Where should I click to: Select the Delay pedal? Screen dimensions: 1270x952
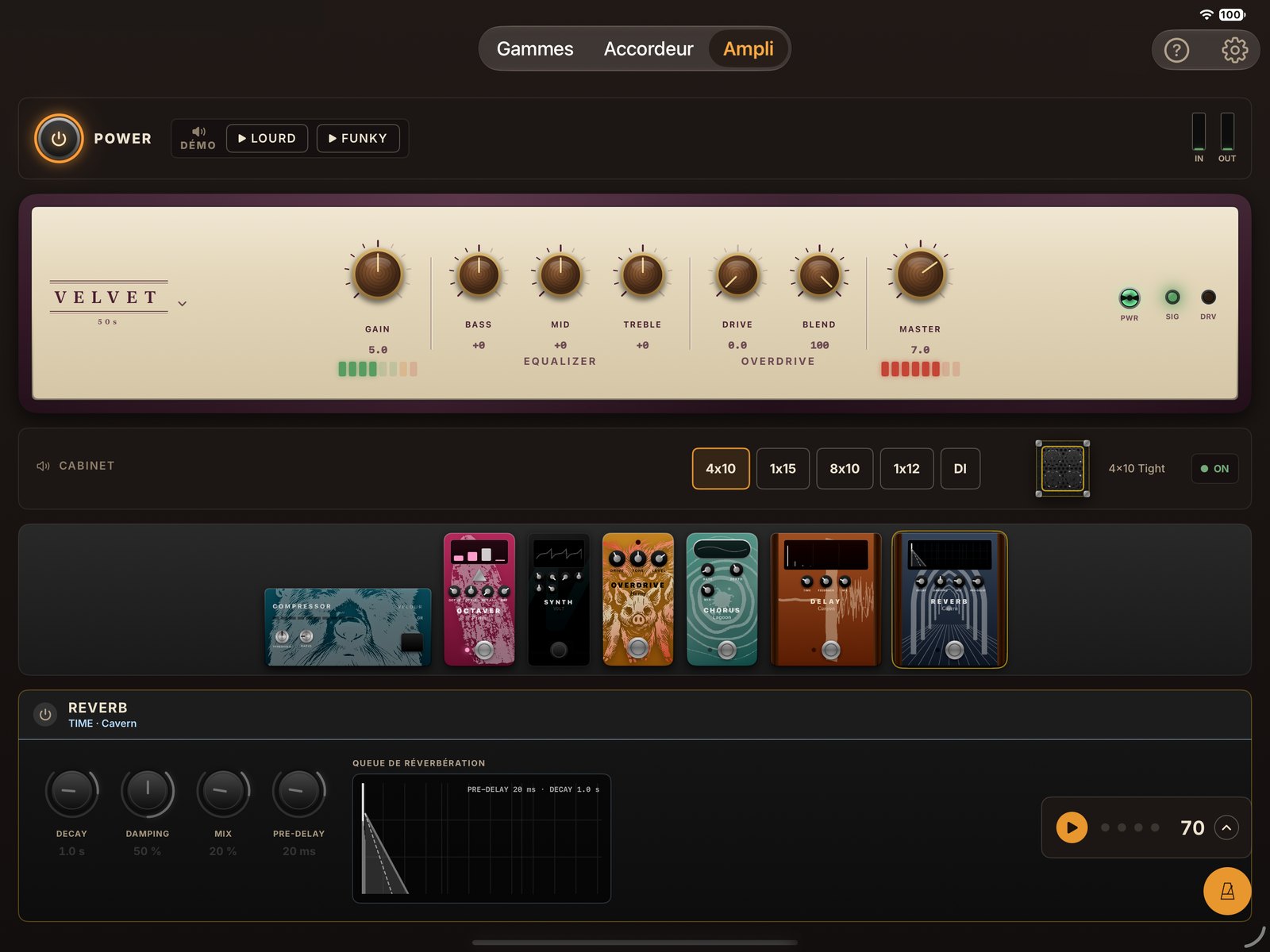tap(825, 599)
